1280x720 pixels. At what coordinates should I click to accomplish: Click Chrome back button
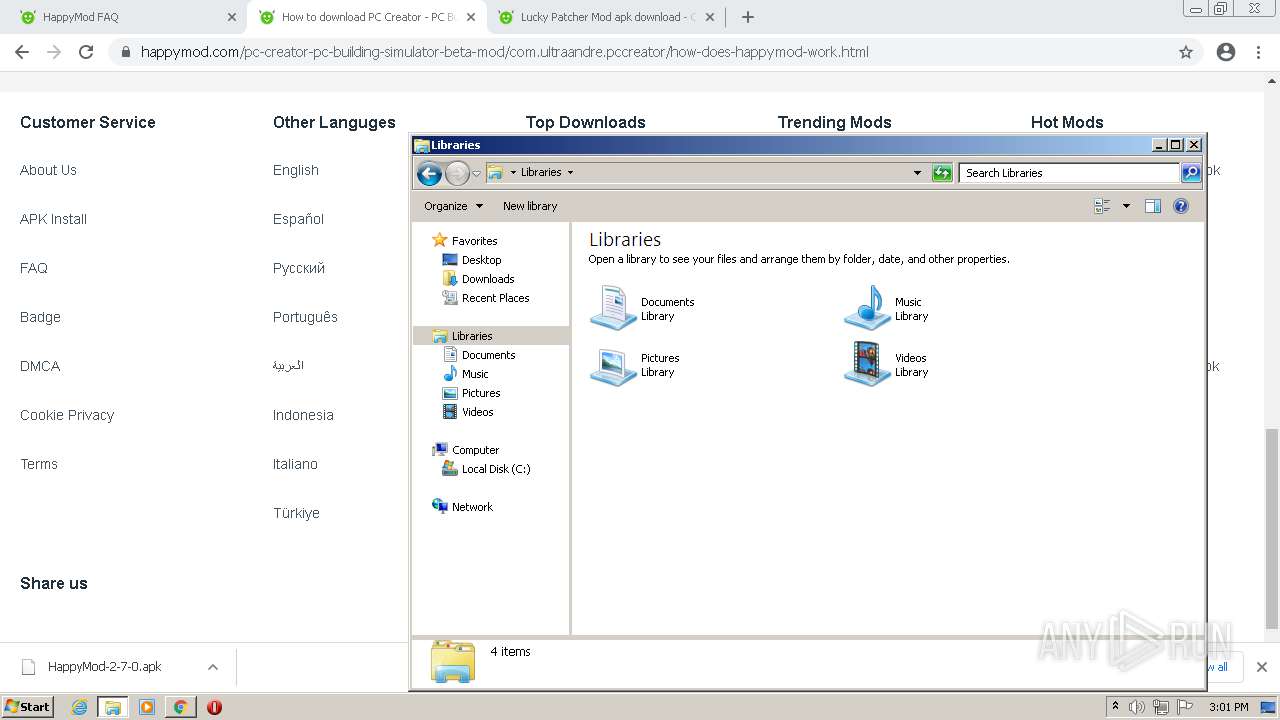22,52
